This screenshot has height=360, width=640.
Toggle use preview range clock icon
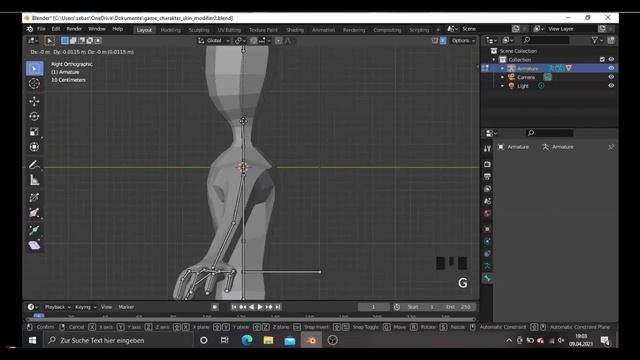(397, 307)
